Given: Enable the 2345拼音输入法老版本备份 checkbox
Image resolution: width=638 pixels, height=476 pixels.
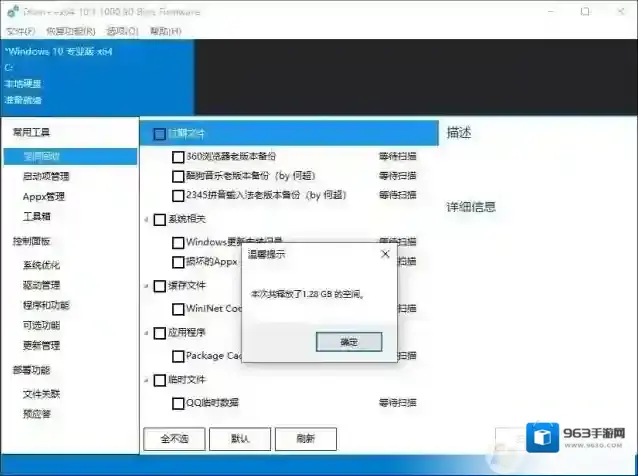Looking at the screenshot, I should [178, 196].
